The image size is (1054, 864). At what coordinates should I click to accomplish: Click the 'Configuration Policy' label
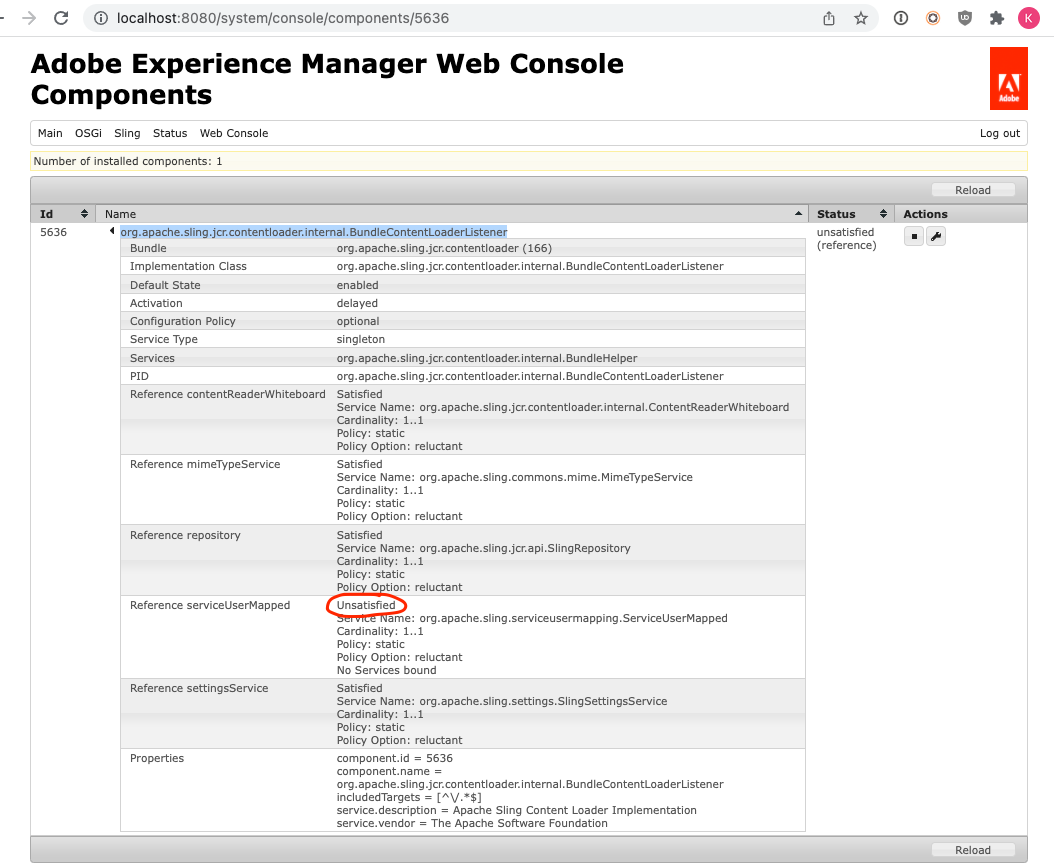pos(183,321)
